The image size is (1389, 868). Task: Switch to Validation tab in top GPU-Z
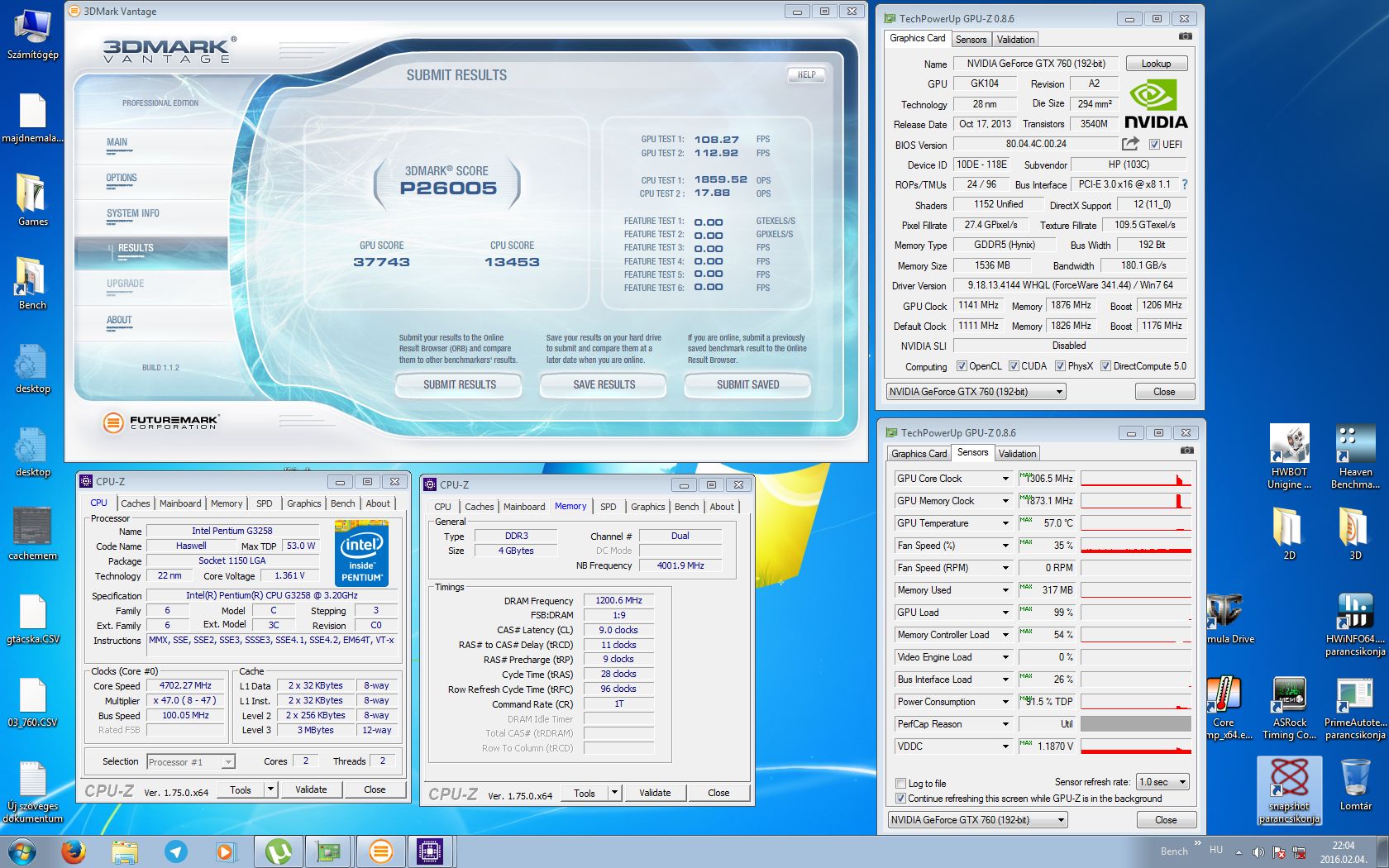[x=1015, y=40]
